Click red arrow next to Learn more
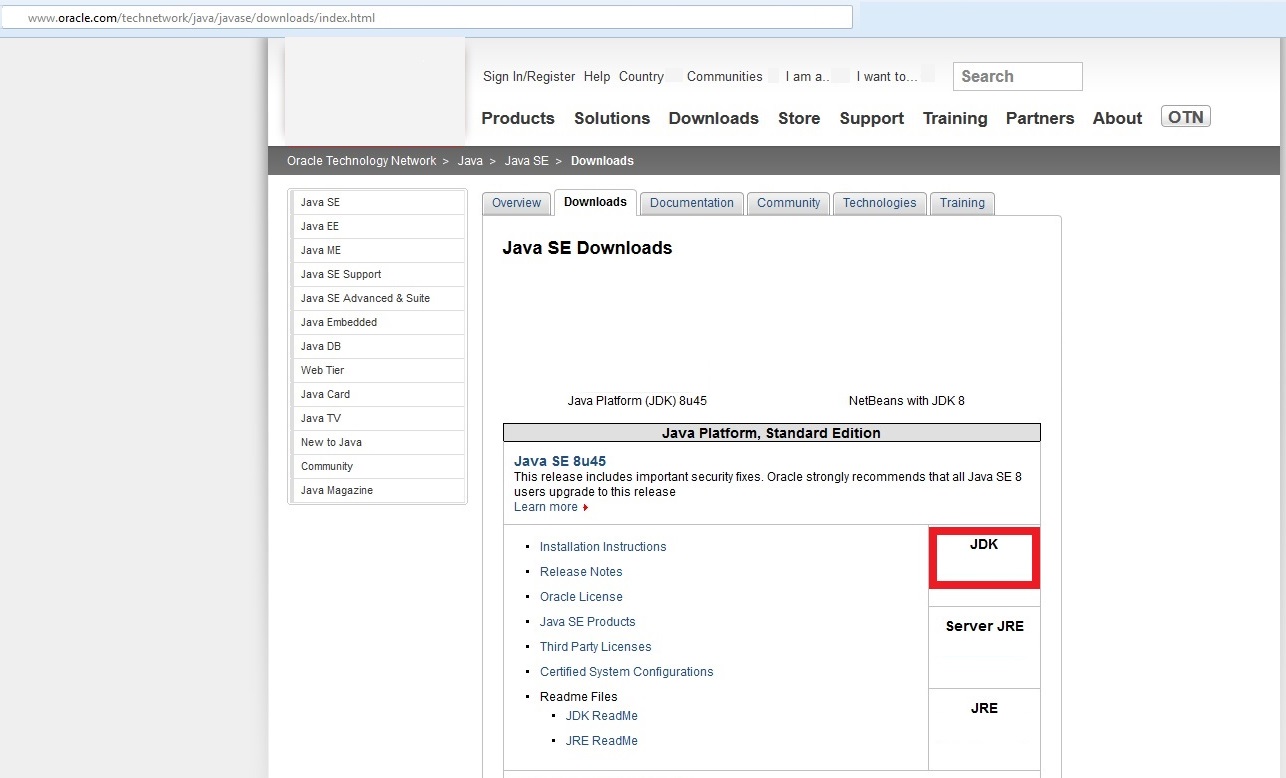The width and height of the screenshot is (1286, 778). coord(586,508)
